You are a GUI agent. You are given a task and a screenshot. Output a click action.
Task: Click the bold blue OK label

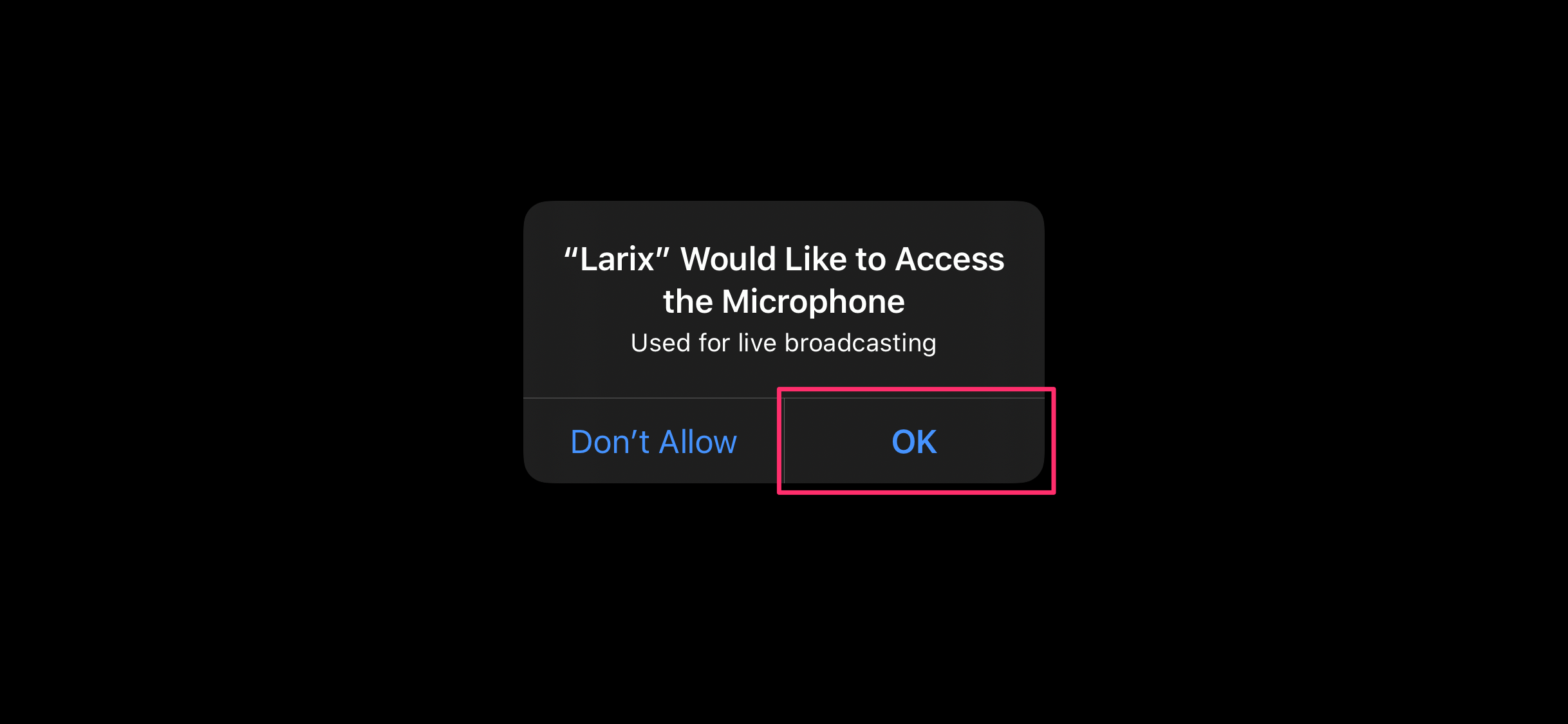coord(914,441)
